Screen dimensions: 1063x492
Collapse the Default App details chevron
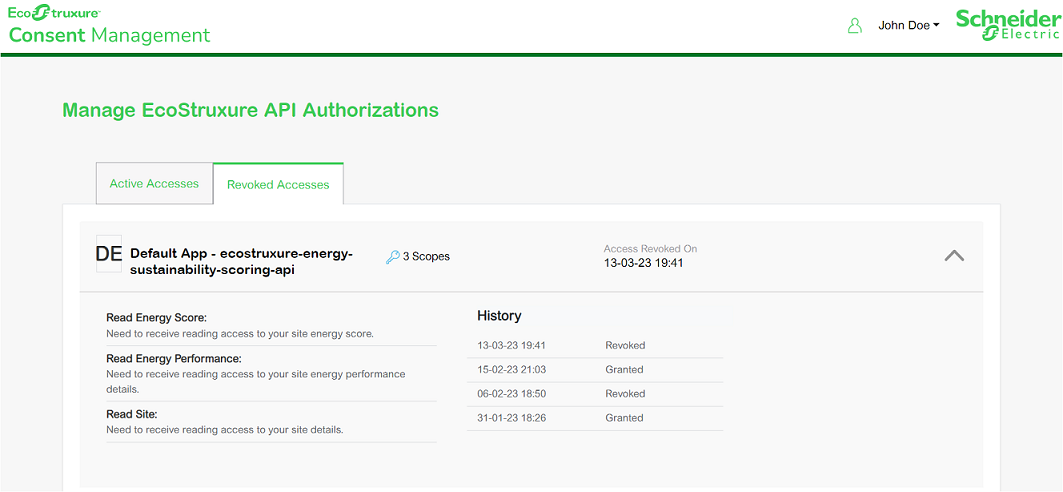coord(954,255)
